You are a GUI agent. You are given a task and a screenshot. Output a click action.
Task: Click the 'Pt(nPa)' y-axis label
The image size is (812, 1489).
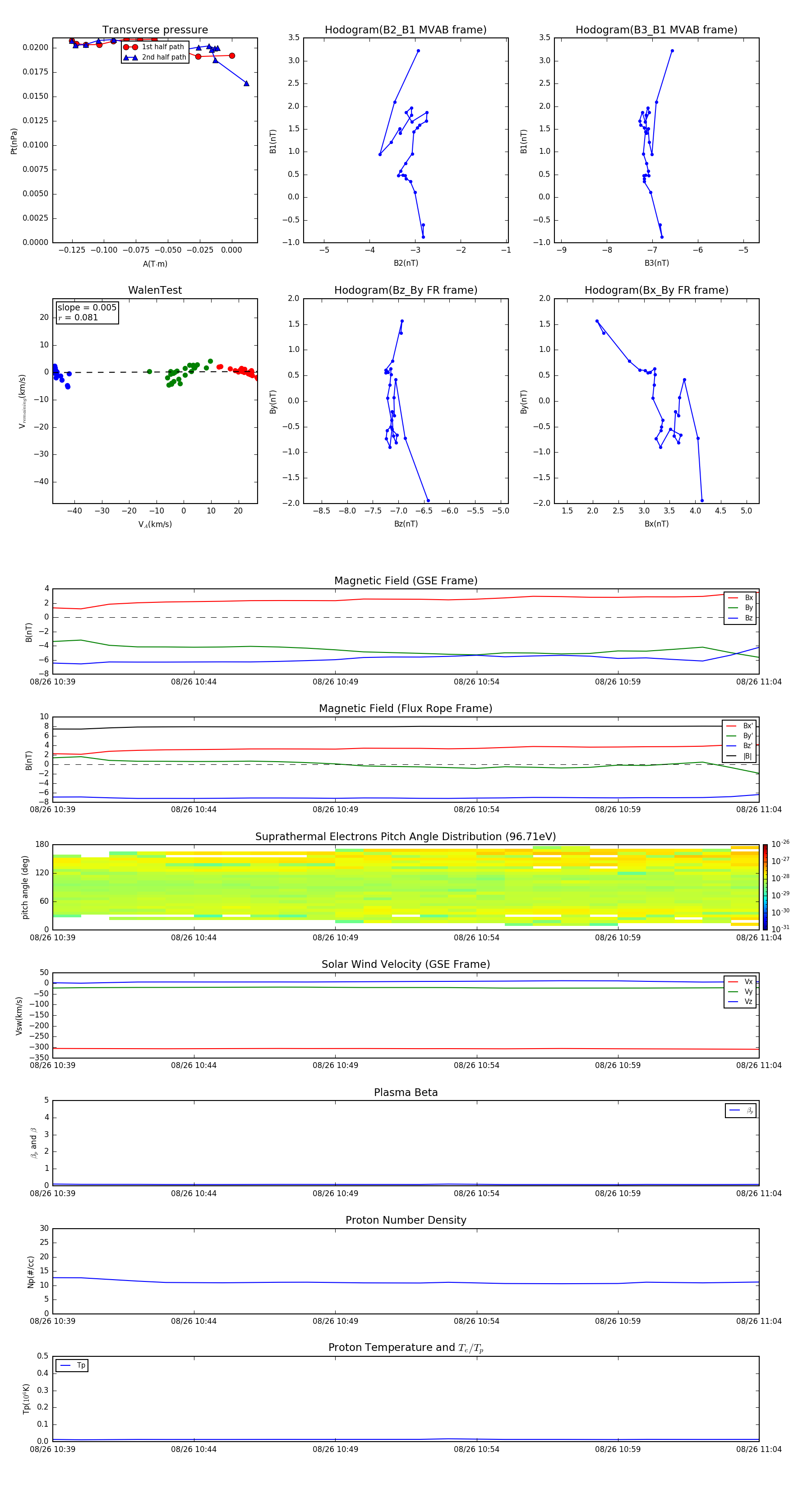tap(14, 140)
